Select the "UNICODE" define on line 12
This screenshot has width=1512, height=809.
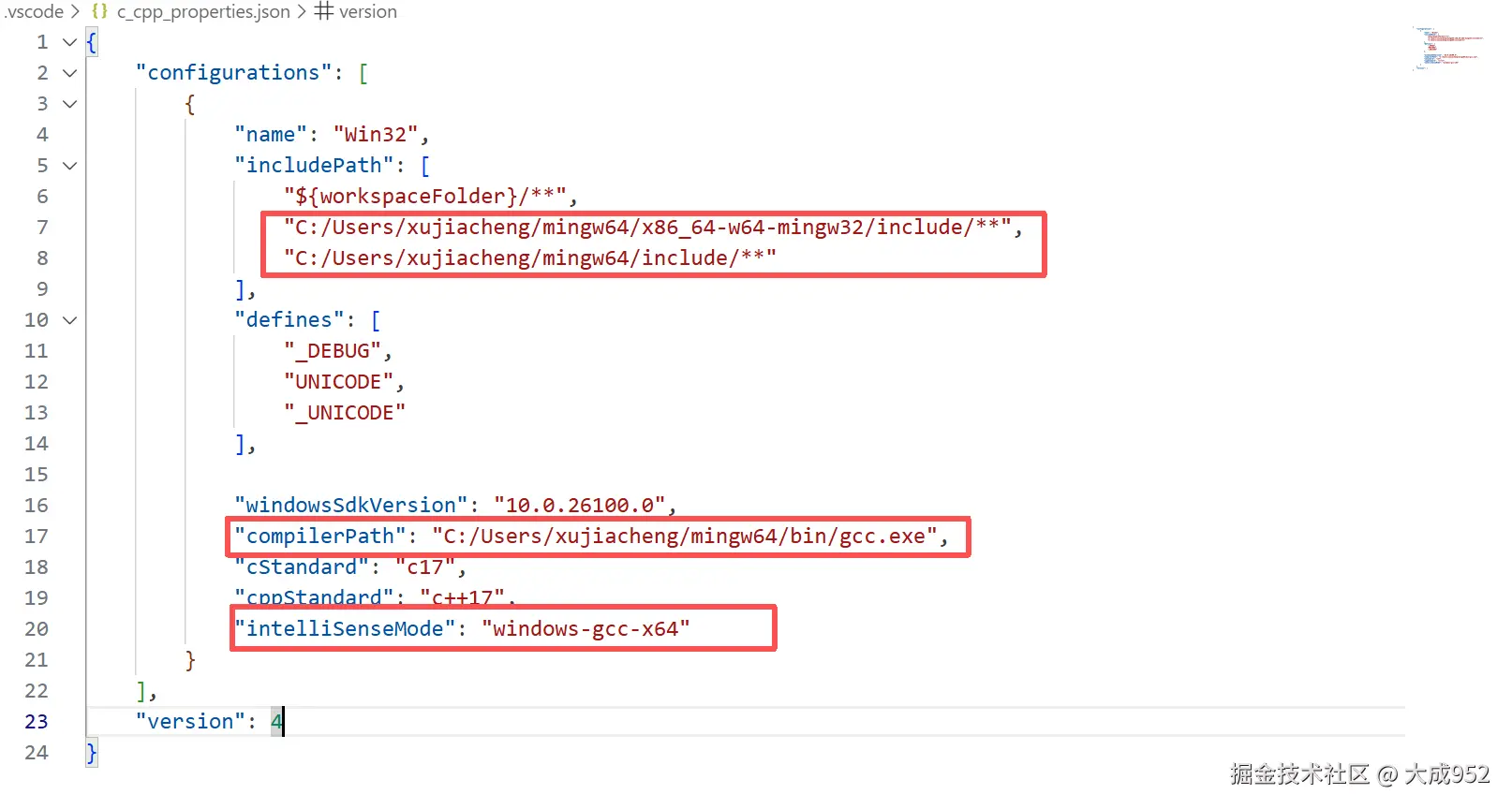pos(338,382)
